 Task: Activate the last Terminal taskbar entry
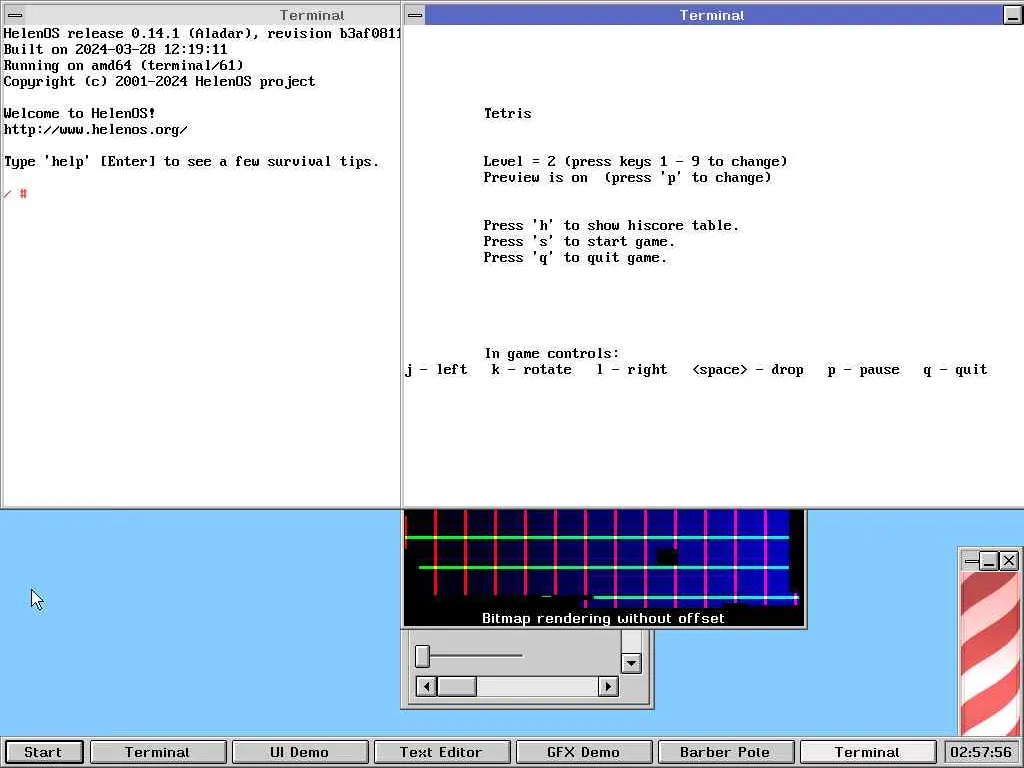(x=867, y=752)
